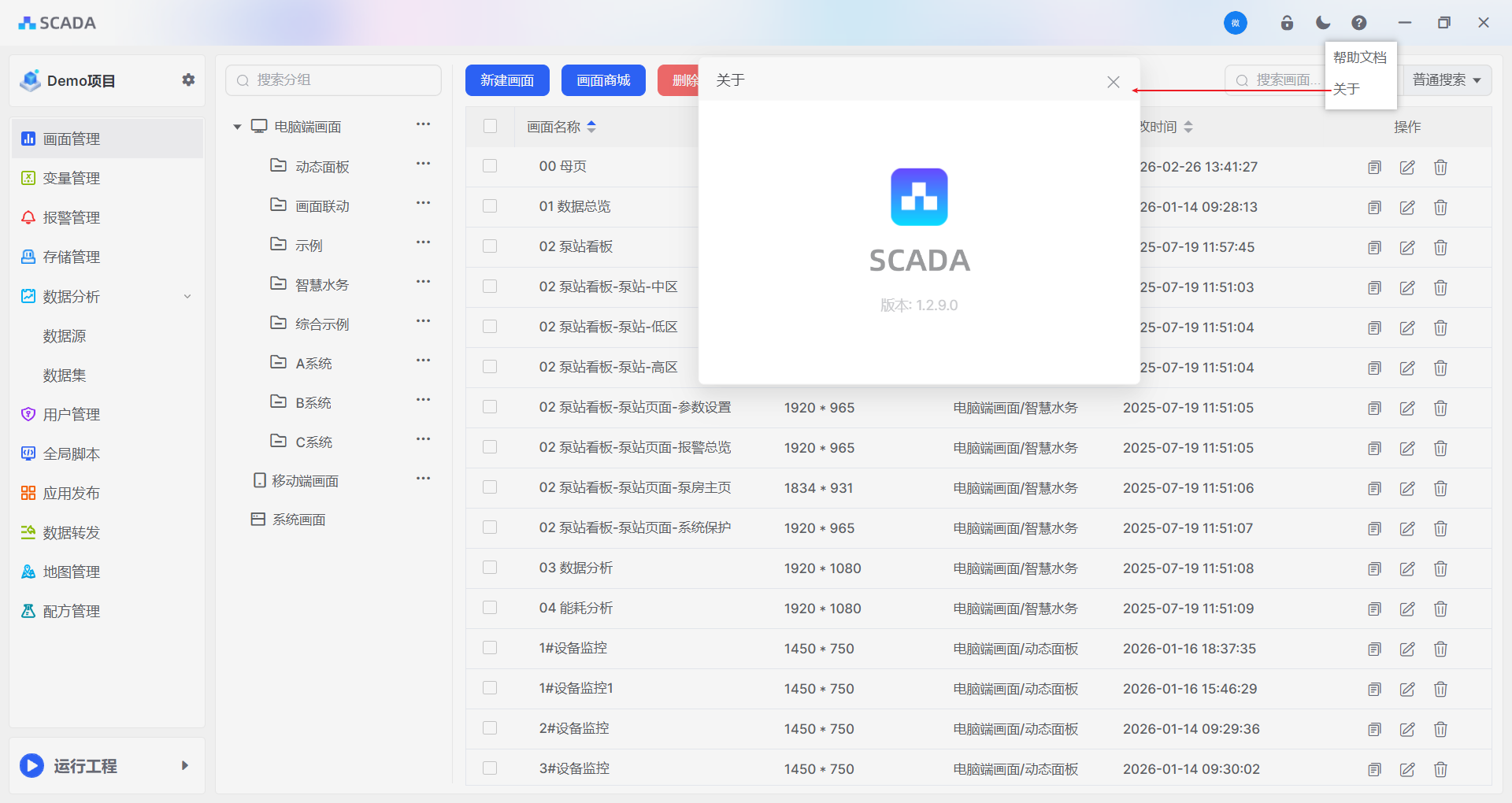
Task: Open 变量管理 in the sidebar
Action: click(x=71, y=179)
